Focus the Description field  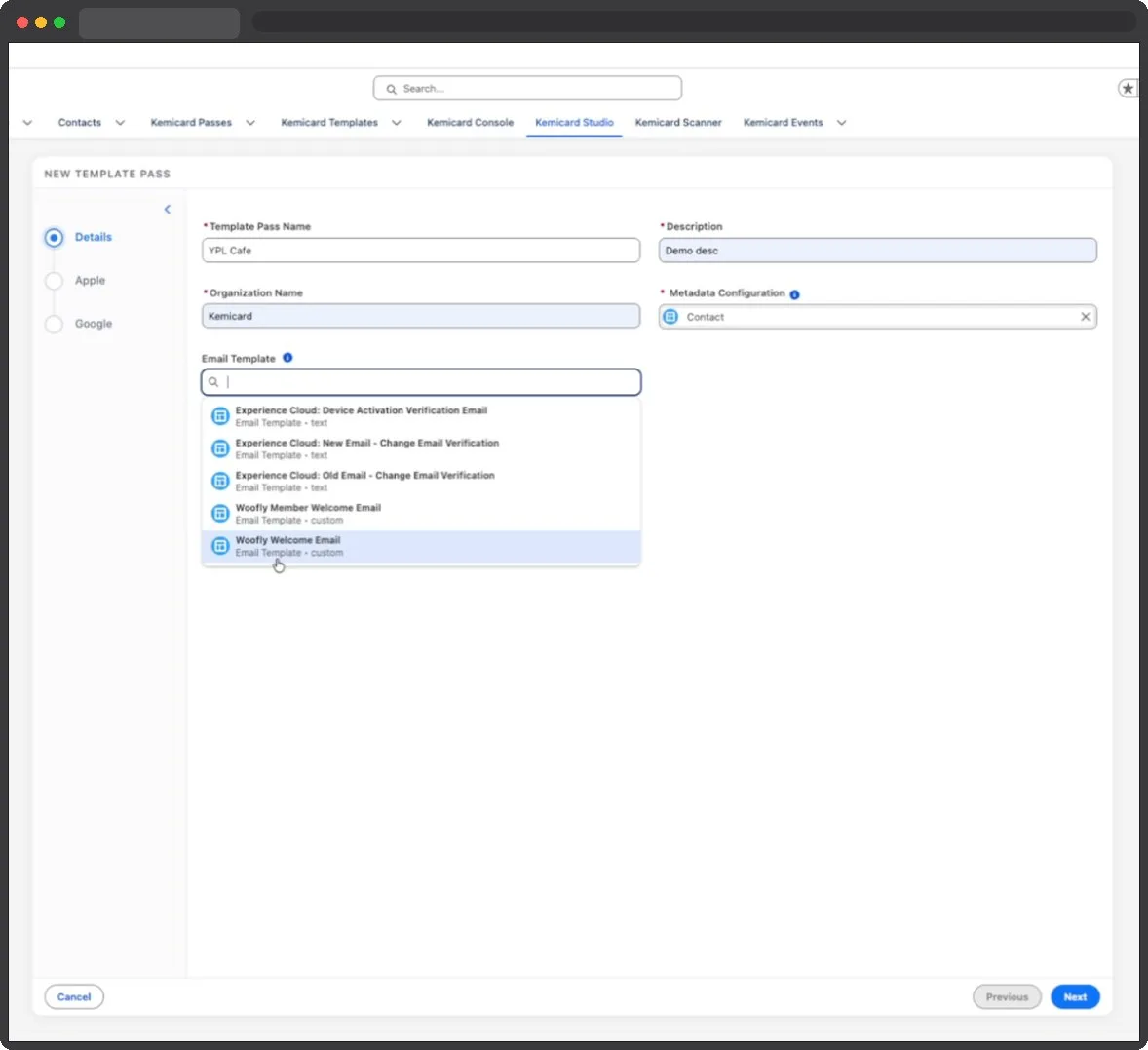click(877, 251)
